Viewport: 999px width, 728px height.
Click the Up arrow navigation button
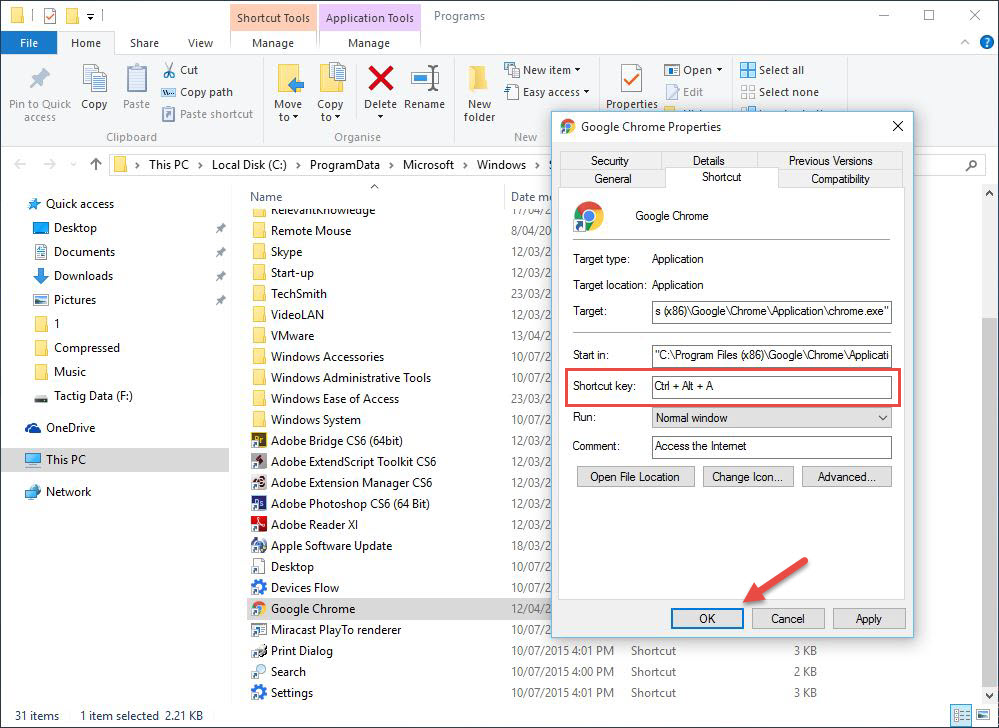(96, 164)
